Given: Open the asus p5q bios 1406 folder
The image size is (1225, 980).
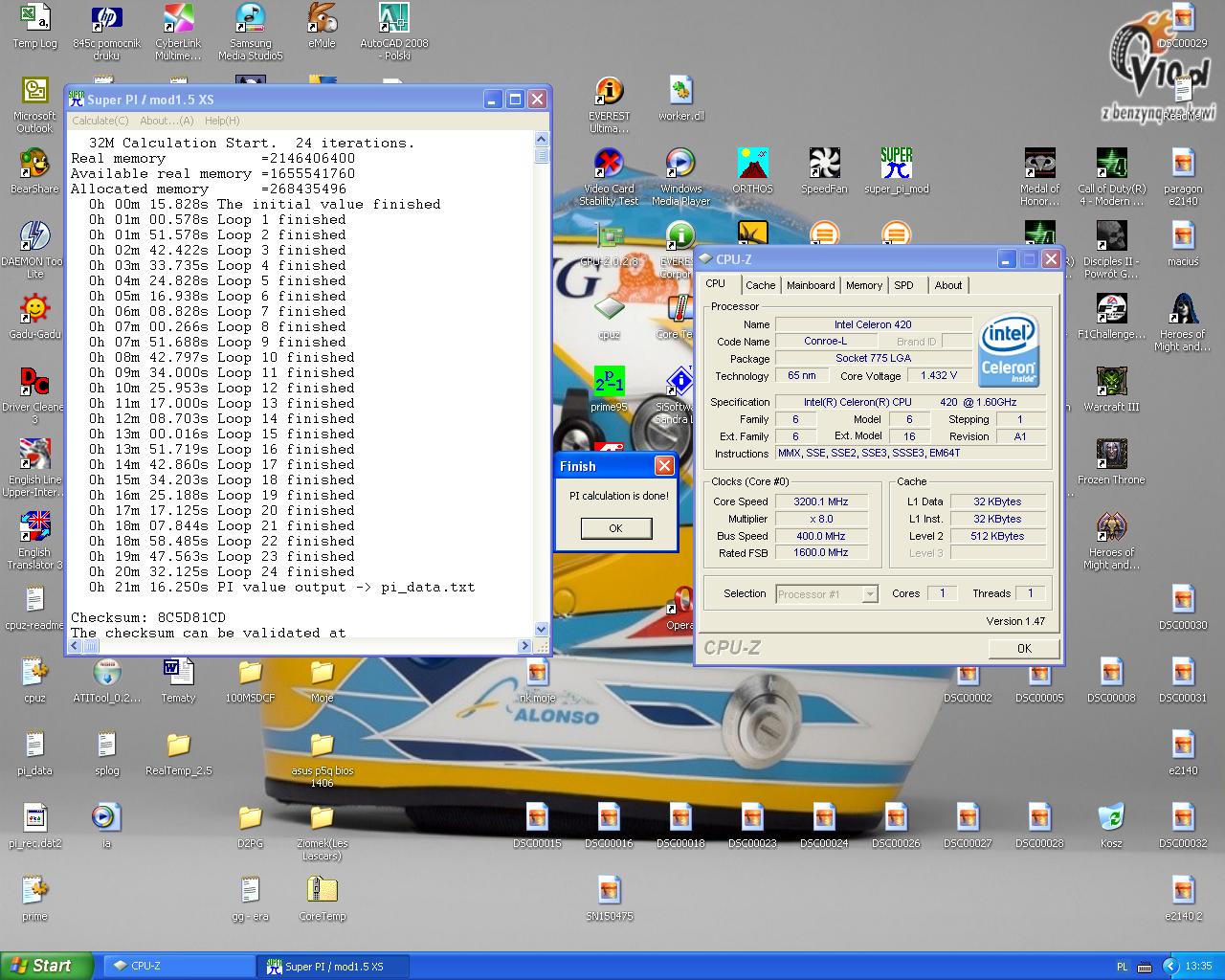Looking at the screenshot, I should pos(322,758).
